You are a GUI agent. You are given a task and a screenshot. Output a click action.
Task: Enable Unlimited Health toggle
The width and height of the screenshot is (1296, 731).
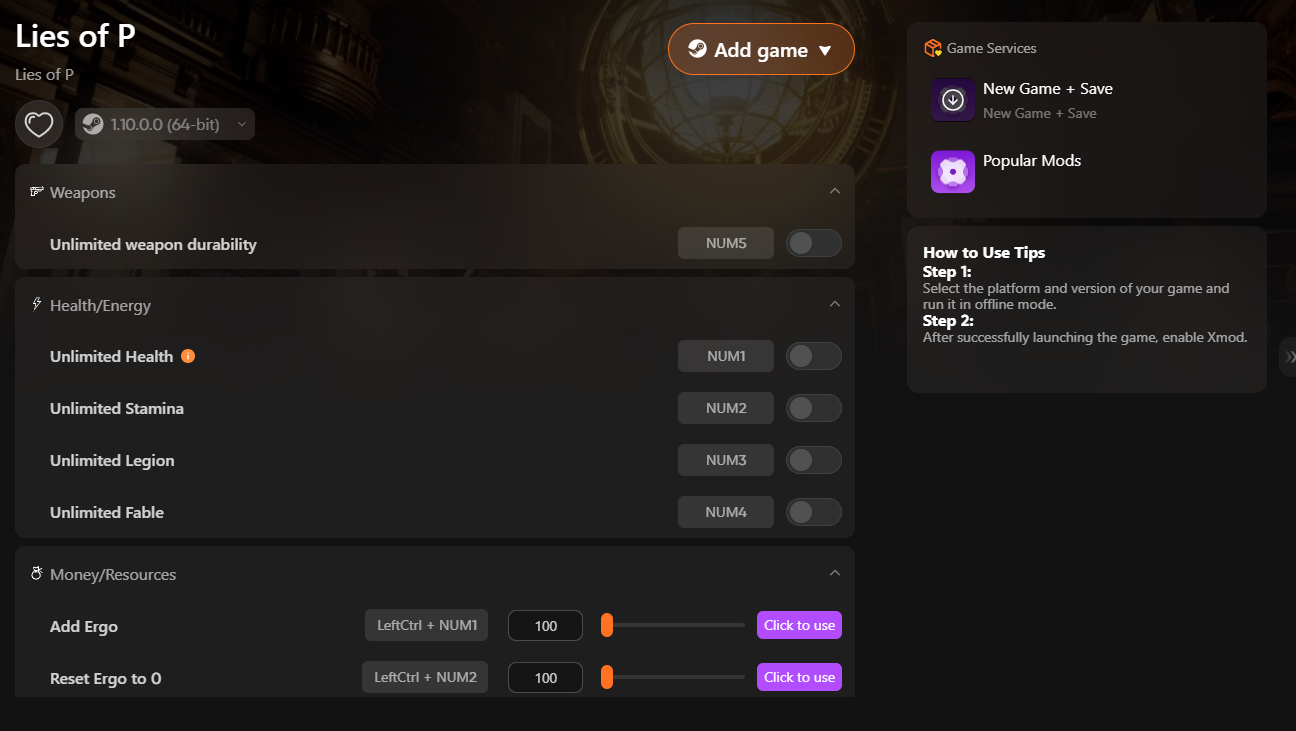[813, 356]
